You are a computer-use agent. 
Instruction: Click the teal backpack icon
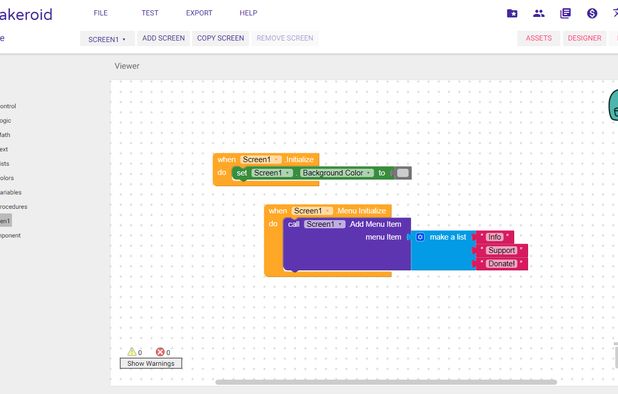click(x=613, y=105)
